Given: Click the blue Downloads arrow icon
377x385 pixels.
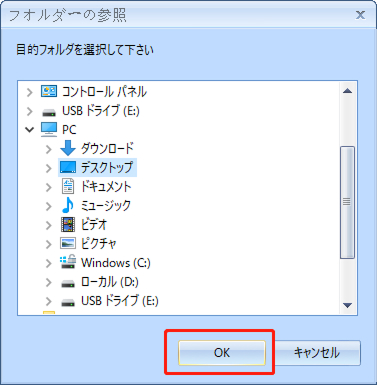Looking at the screenshot, I should (x=68, y=148).
